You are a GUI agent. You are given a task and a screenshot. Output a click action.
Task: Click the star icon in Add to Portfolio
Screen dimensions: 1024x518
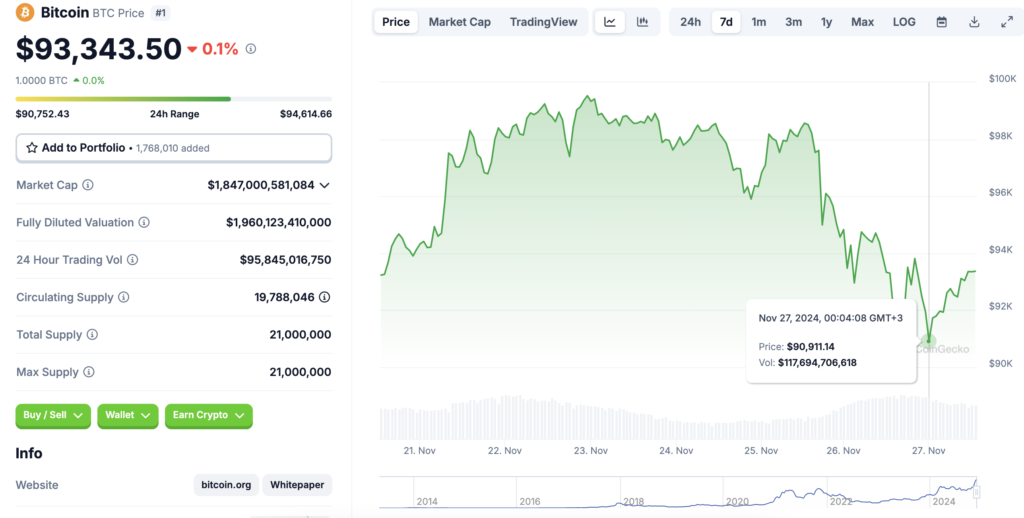(x=31, y=148)
